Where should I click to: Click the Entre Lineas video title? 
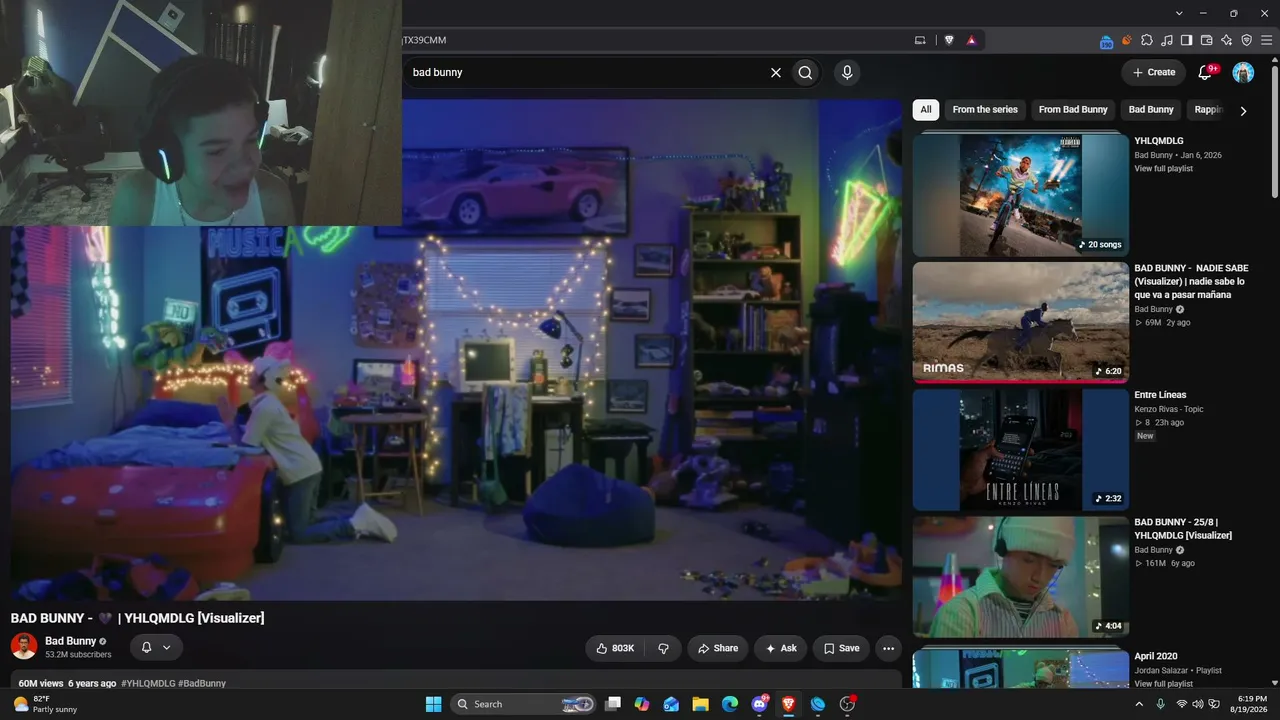[x=1160, y=395]
